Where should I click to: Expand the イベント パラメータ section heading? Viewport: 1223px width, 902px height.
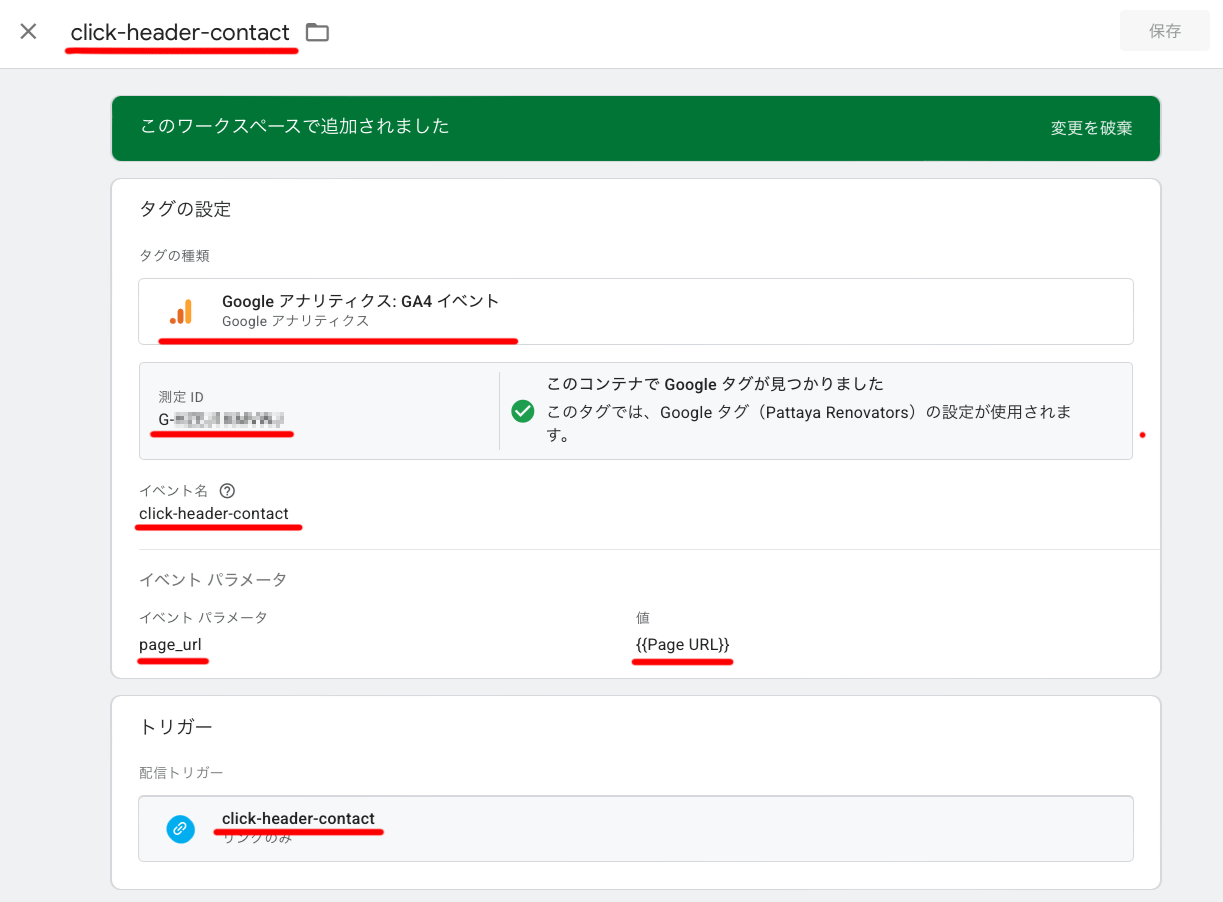213,580
